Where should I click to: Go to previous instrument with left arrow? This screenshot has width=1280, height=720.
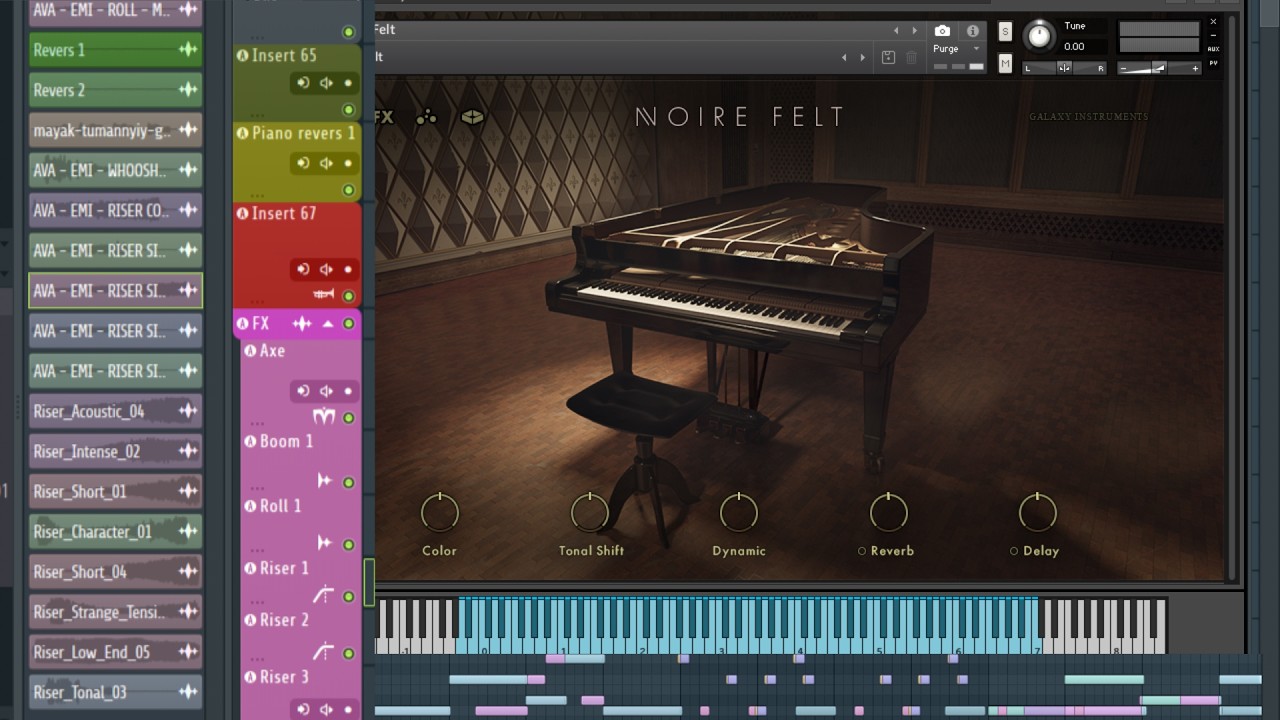tap(896, 31)
